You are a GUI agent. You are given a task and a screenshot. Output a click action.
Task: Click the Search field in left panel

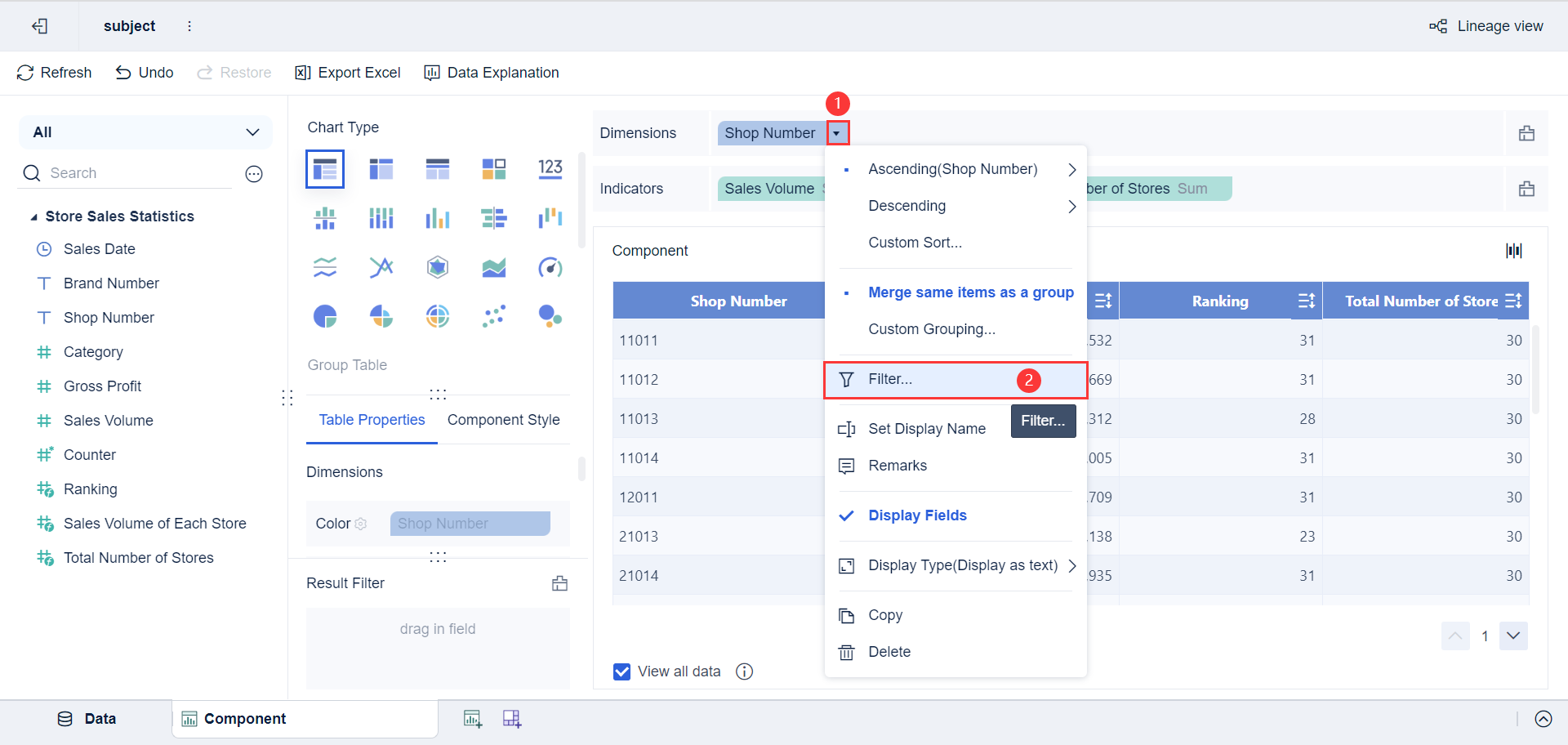(122, 172)
